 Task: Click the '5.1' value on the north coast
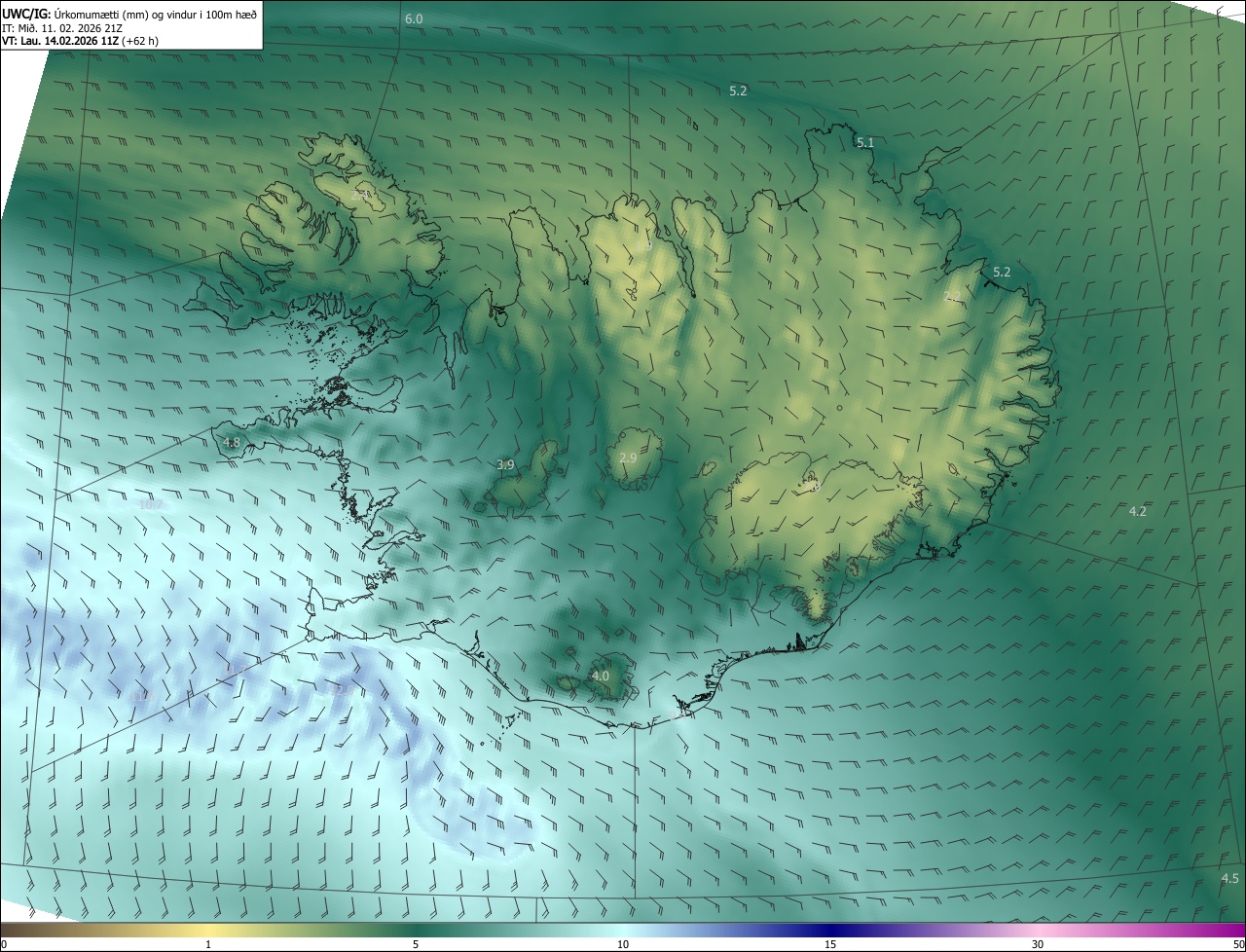click(x=865, y=143)
